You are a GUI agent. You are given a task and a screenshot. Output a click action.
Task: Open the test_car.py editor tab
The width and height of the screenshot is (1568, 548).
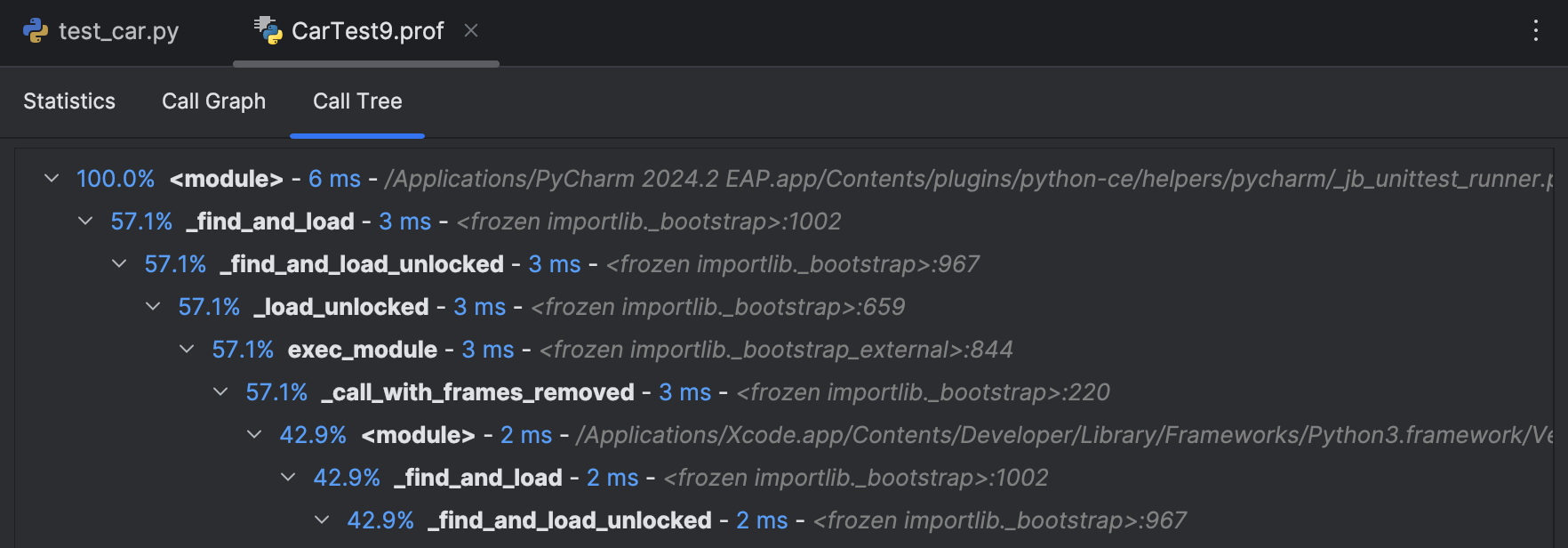point(117,30)
